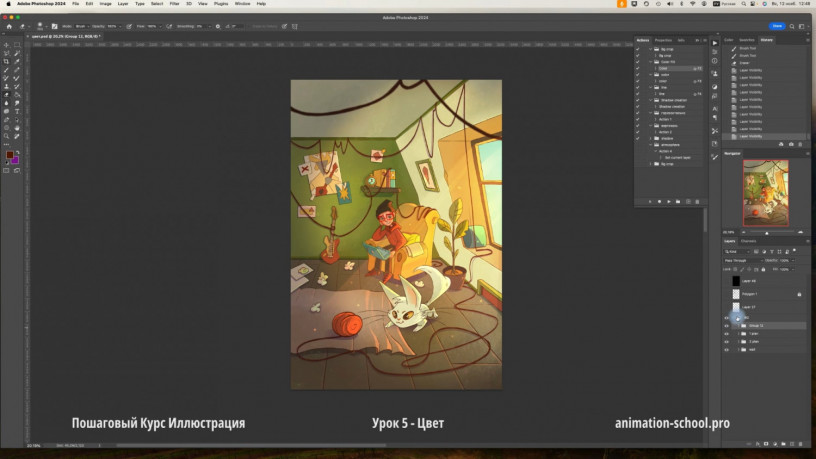Show the Layer 46 visibility eye
The image size is (816, 459).
point(726,281)
